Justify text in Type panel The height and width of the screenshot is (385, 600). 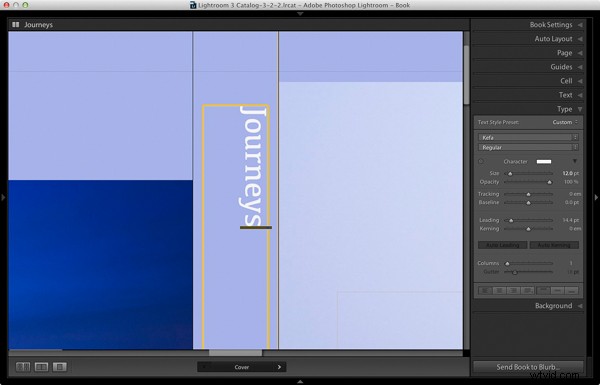pos(527,291)
